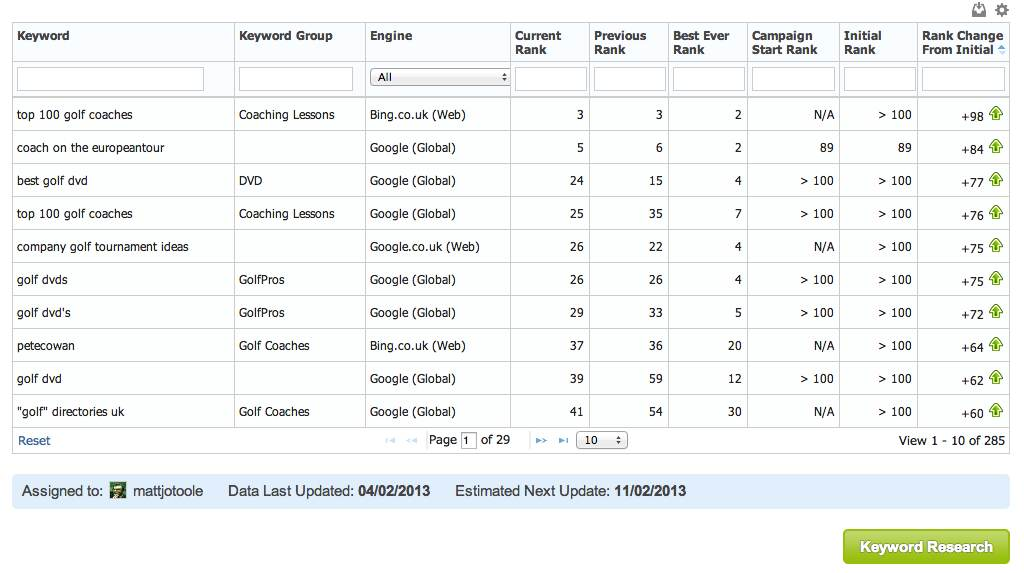Focus the Keyword filter input field

point(110,79)
